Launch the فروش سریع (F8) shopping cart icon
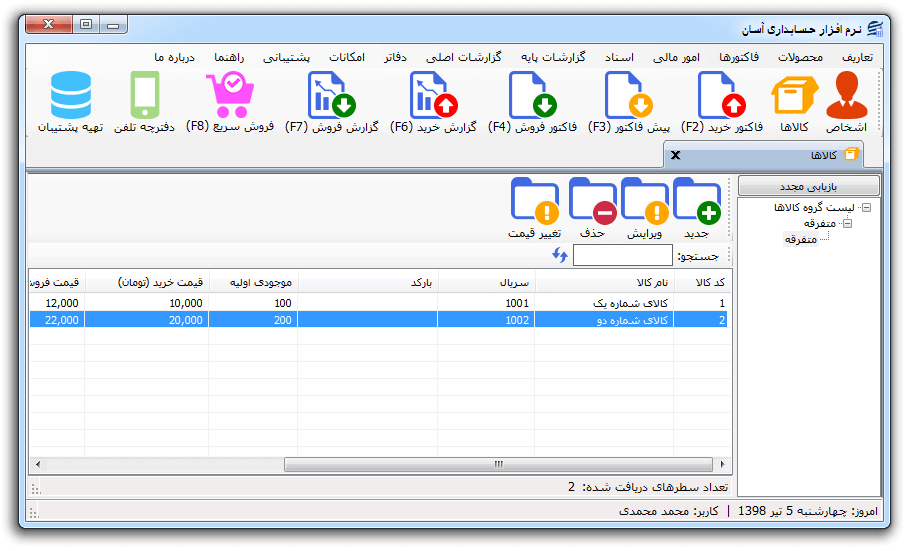 230,95
